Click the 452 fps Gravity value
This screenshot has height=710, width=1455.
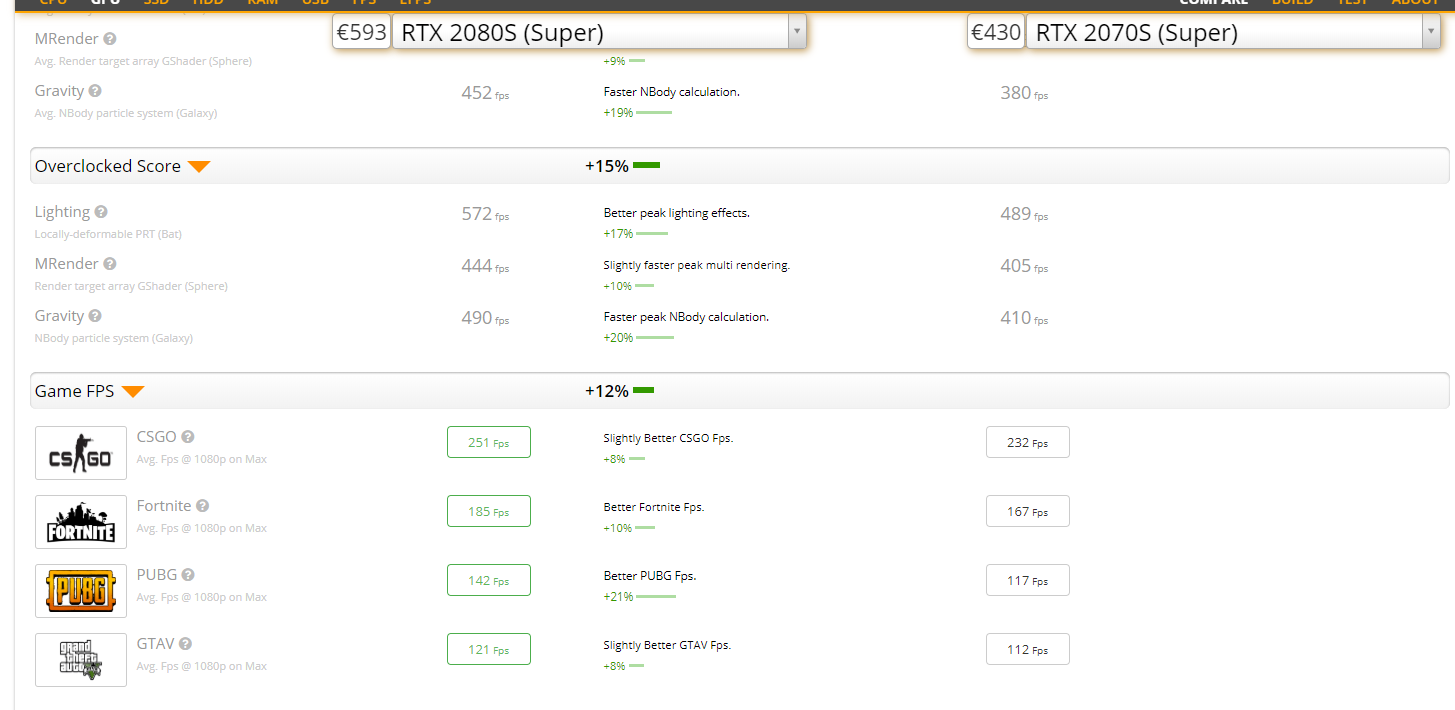pyautogui.click(x=485, y=93)
